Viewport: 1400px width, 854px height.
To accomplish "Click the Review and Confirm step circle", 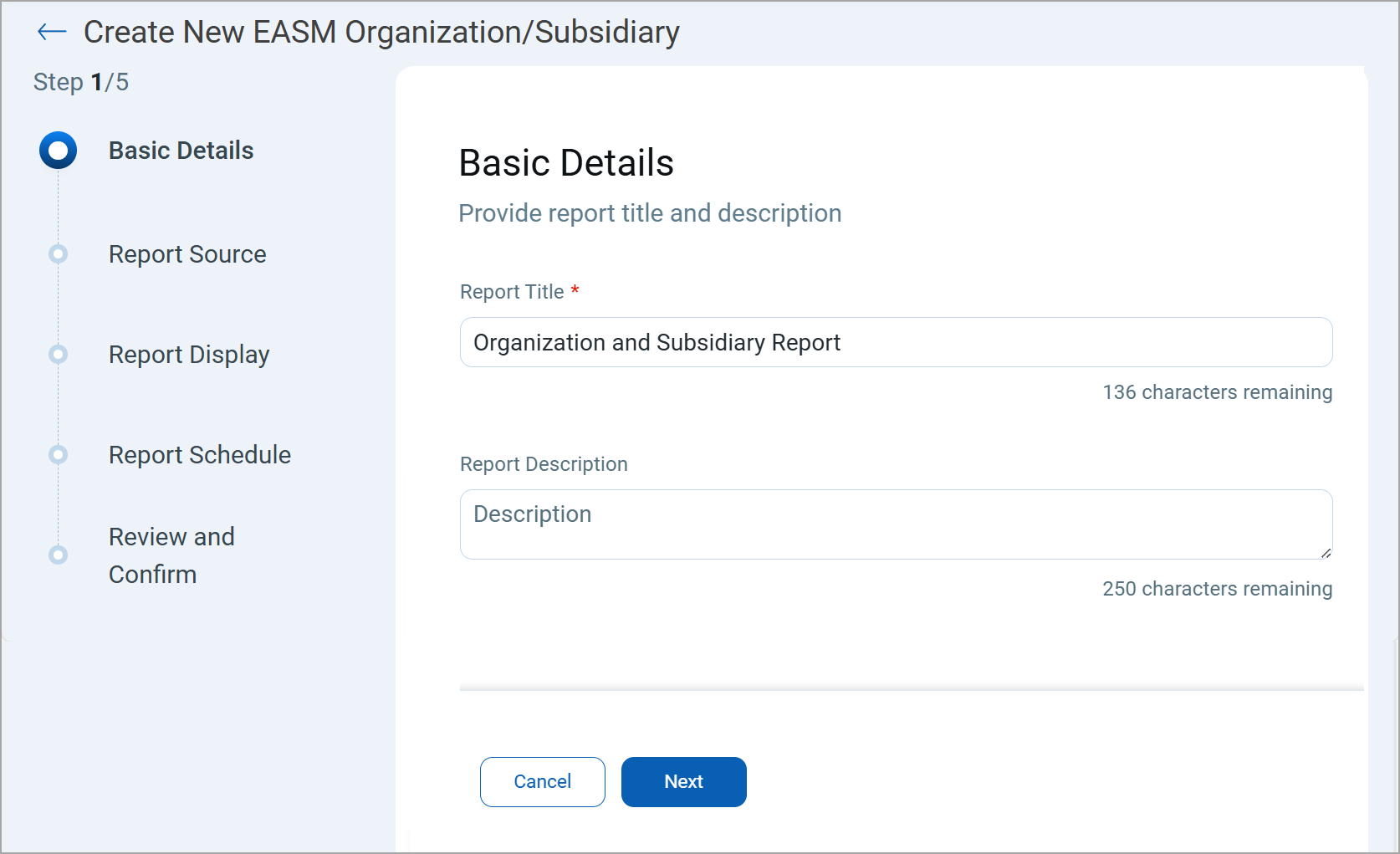I will pos(58,555).
